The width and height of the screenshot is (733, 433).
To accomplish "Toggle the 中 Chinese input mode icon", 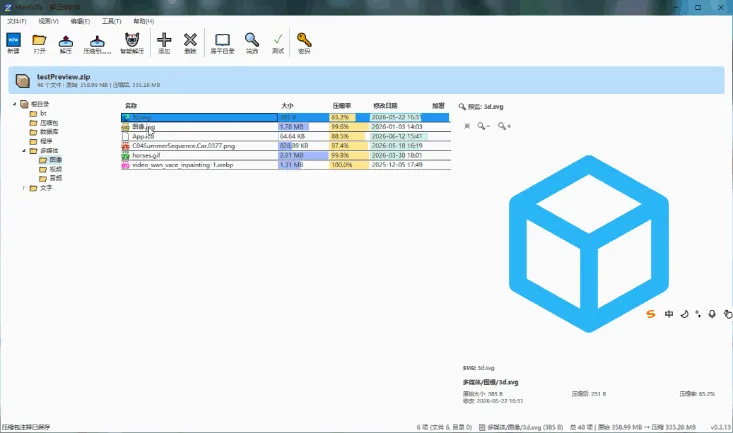I will (669, 314).
